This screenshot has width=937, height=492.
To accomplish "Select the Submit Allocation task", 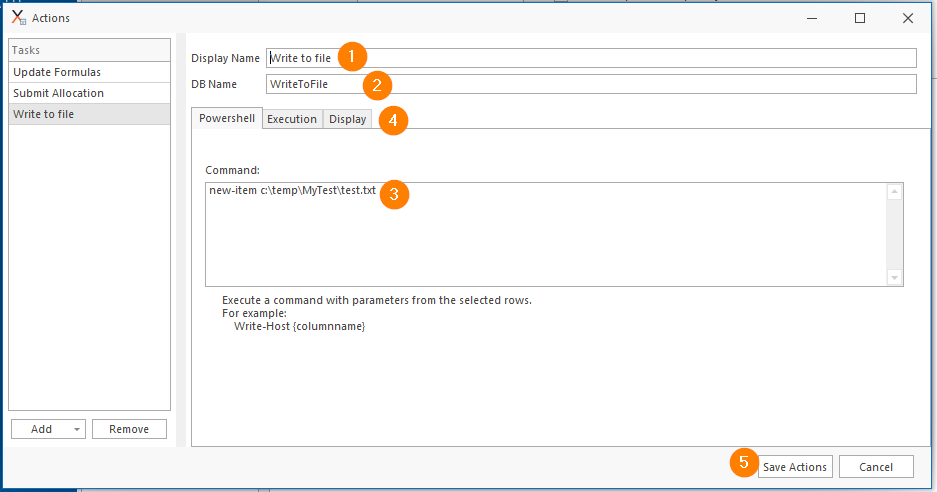I will pos(90,93).
